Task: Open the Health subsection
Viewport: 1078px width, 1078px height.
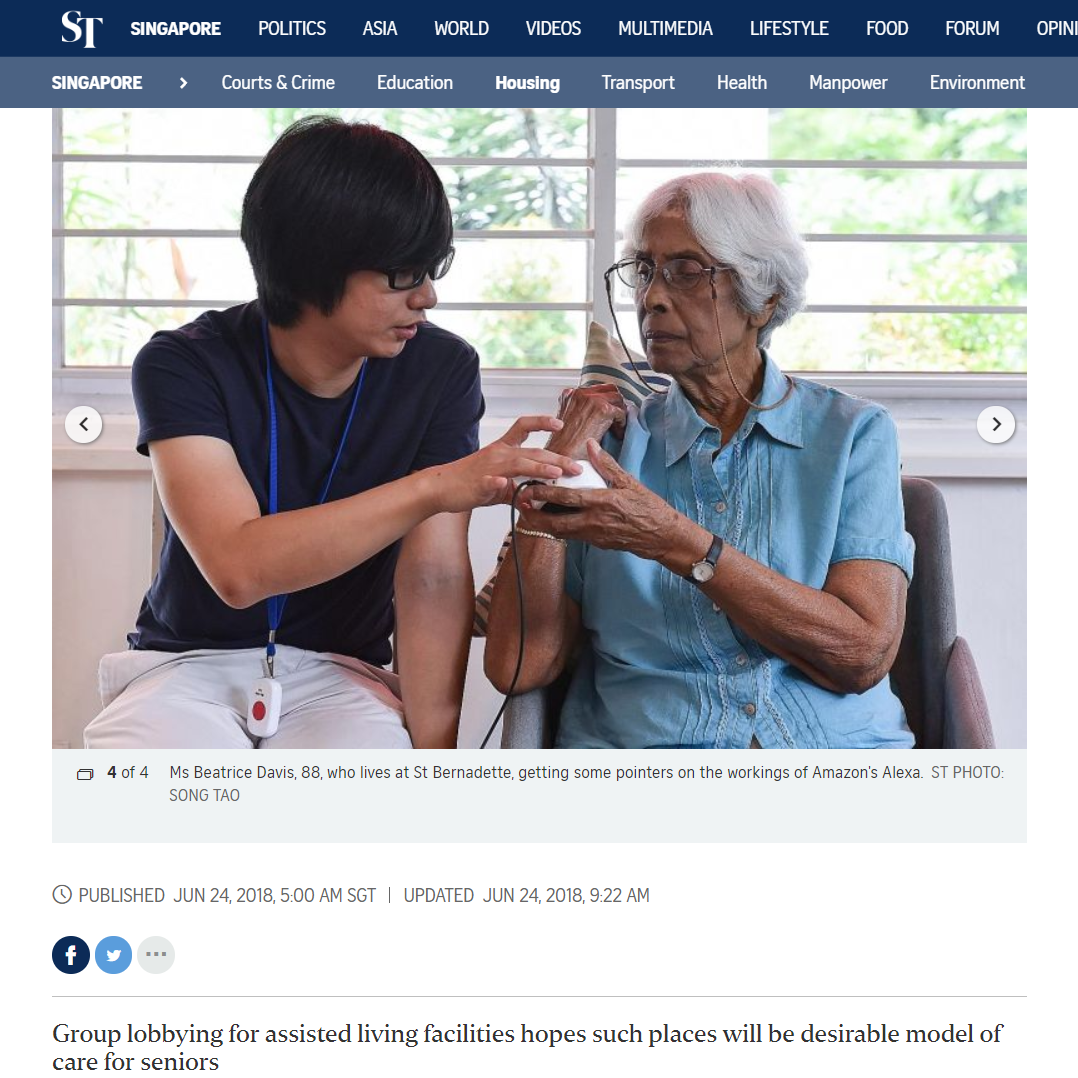Action: pyautogui.click(x=741, y=82)
